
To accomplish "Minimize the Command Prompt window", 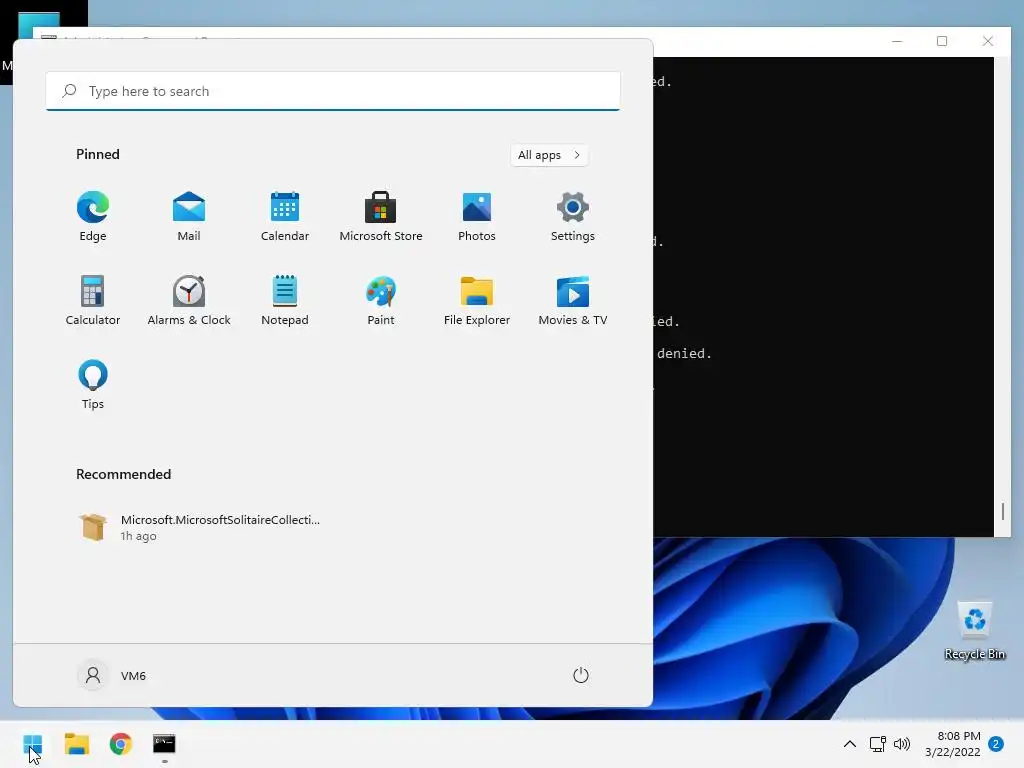I will (897, 41).
